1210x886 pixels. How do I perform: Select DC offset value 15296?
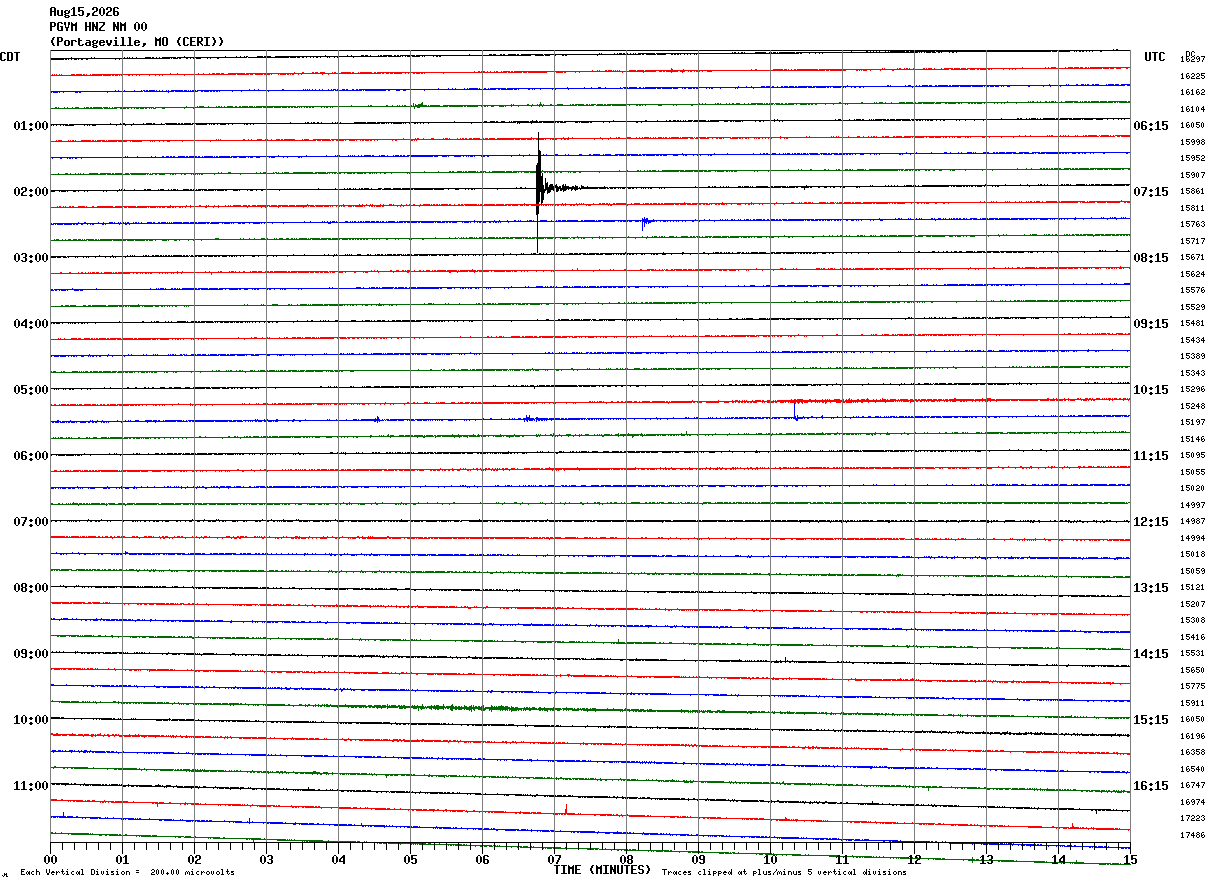(1192, 389)
